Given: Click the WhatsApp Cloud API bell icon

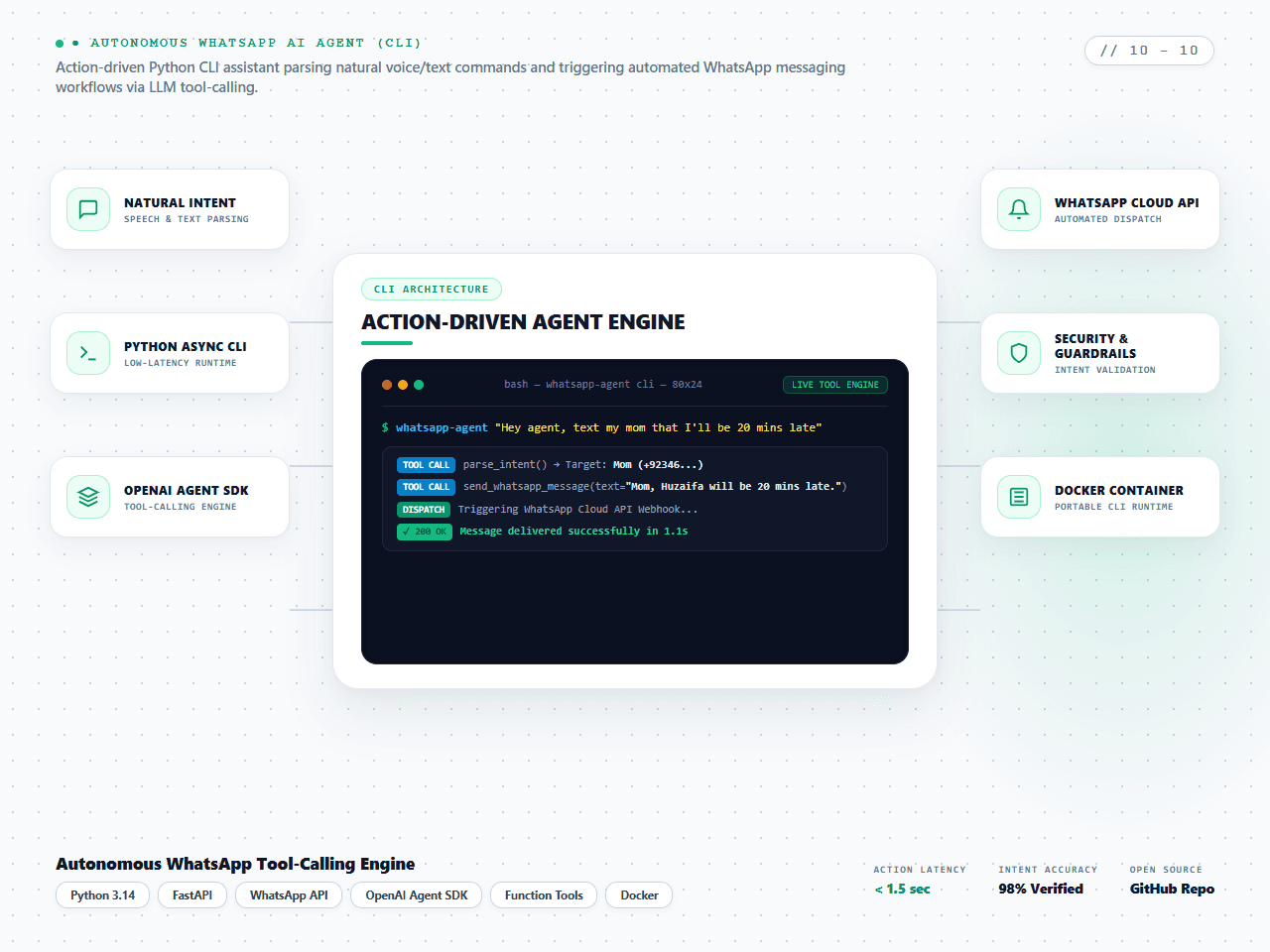Looking at the screenshot, I should pyautogui.click(x=1019, y=209).
